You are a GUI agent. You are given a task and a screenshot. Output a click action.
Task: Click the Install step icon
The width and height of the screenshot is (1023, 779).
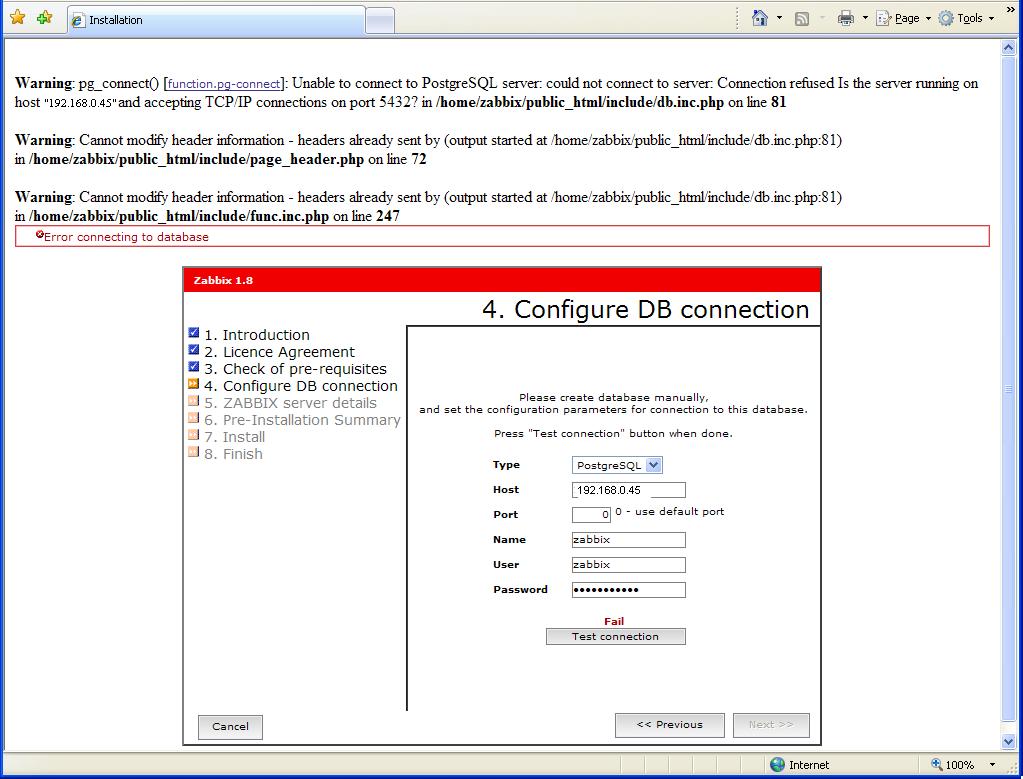(194, 435)
